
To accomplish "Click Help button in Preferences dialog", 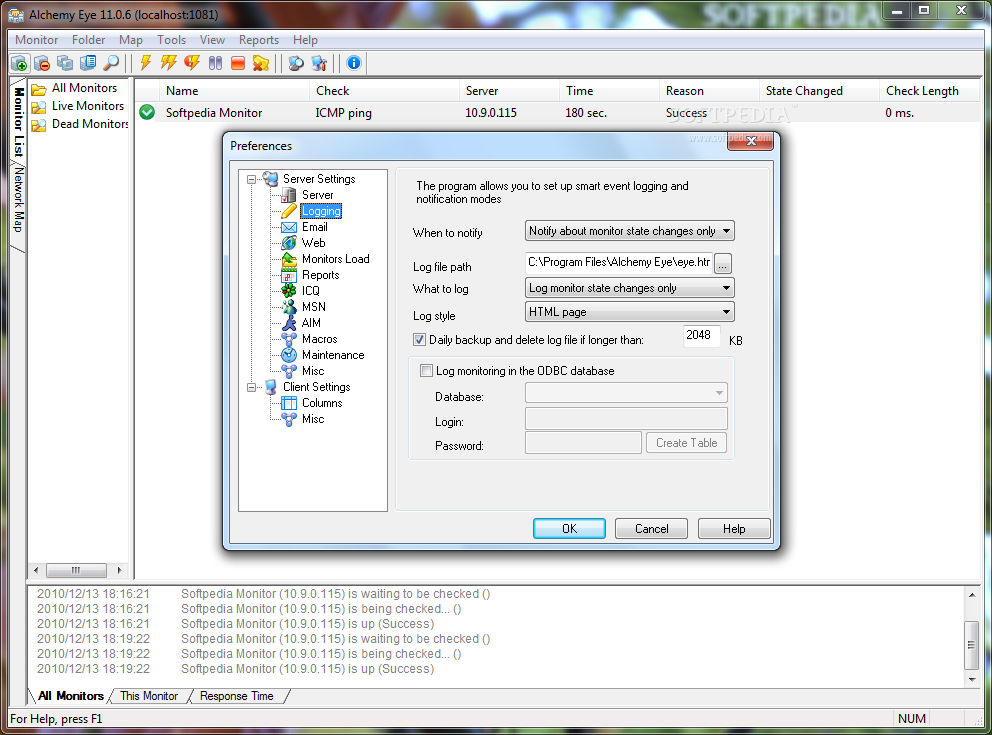I will (734, 529).
